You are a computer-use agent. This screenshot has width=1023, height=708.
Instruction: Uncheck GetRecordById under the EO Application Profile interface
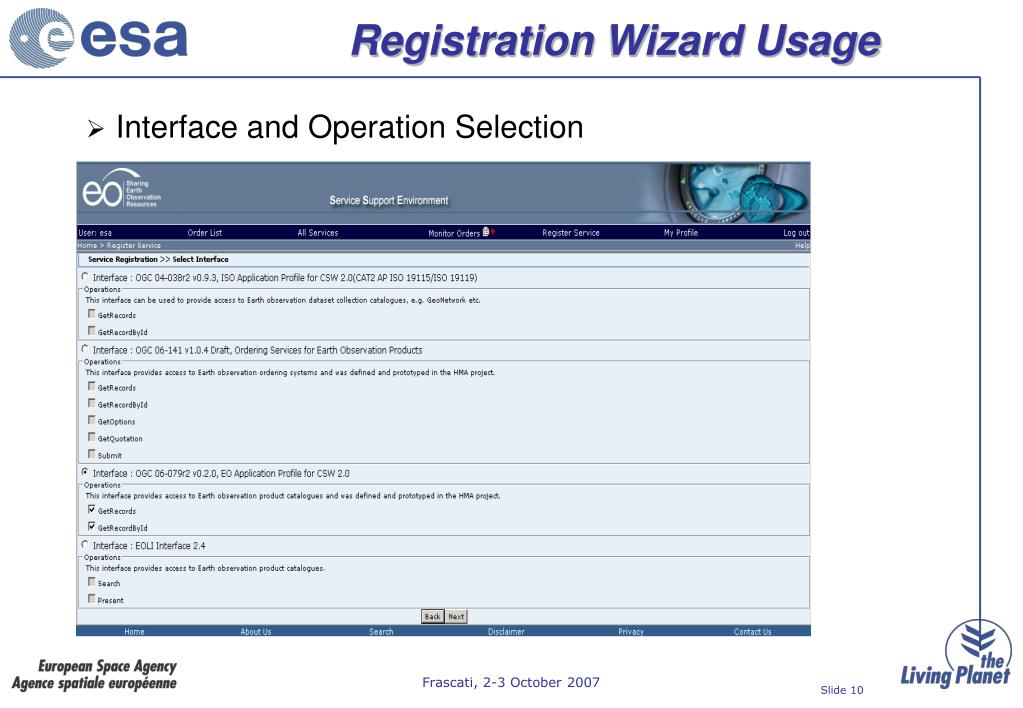click(x=91, y=527)
